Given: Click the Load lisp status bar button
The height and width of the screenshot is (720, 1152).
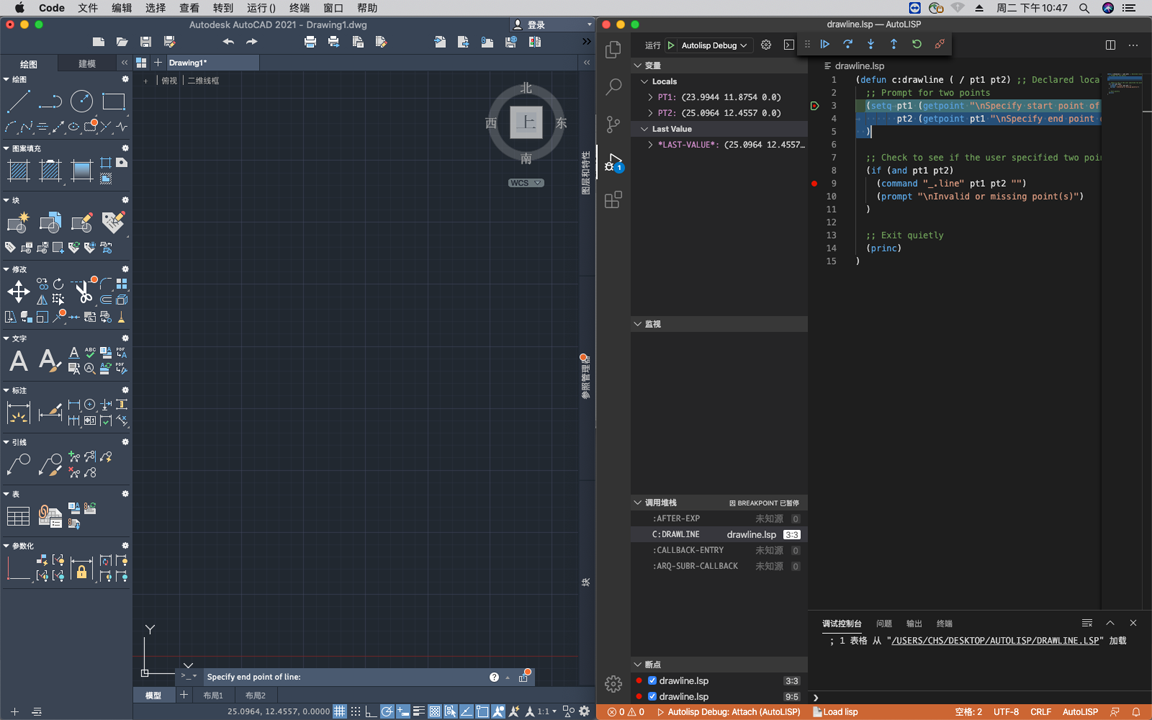Looking at the screenshot, I should point(835,712).
